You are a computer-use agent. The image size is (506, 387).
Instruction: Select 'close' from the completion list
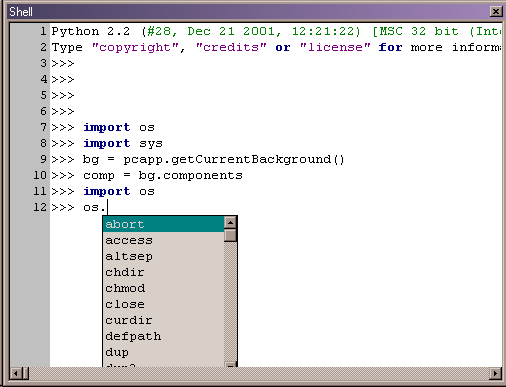164,304
